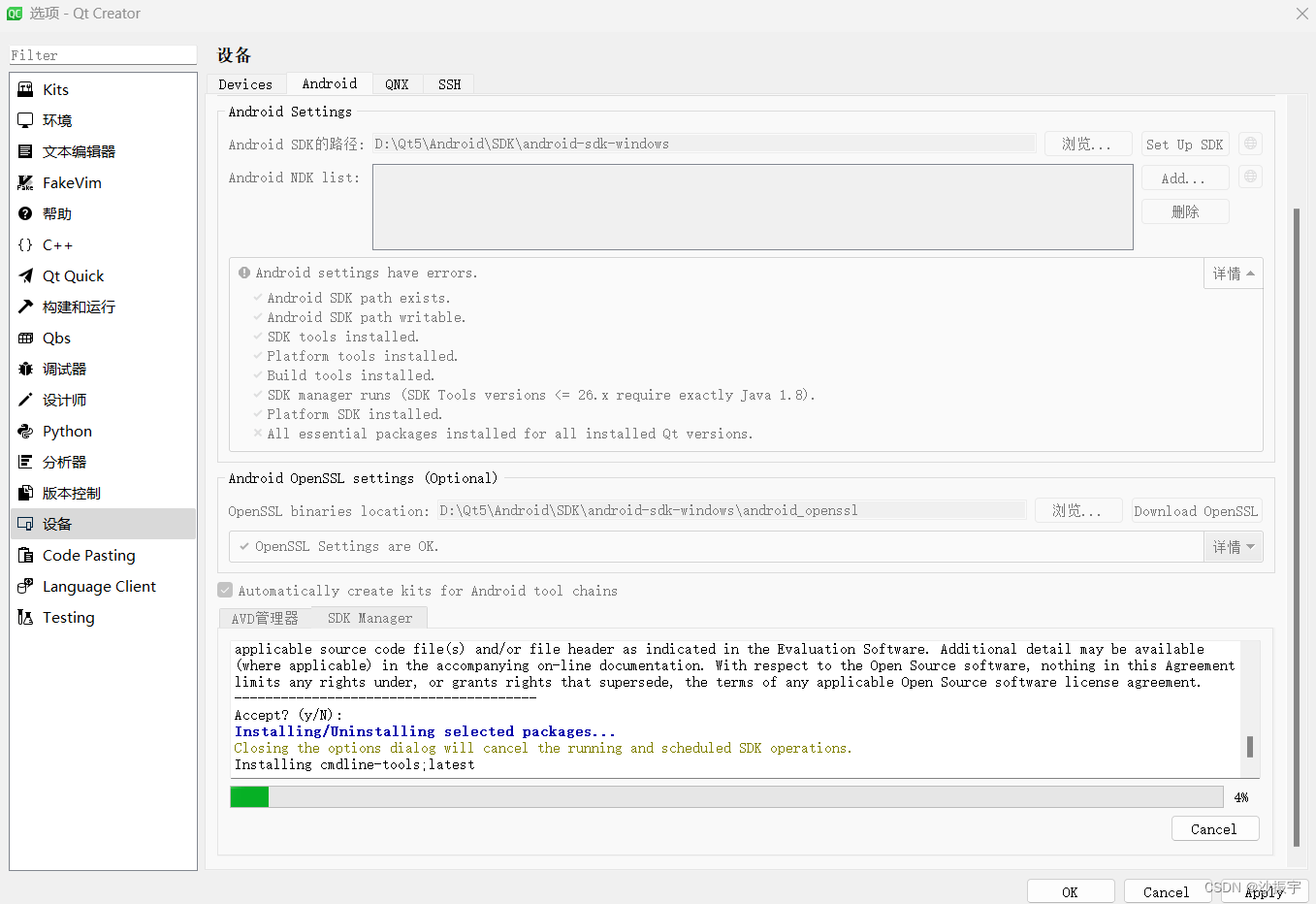Select the Kits category icon
Image resolution: width=1316 pixels, height=904 pixels.
click(x=25, y=89)
